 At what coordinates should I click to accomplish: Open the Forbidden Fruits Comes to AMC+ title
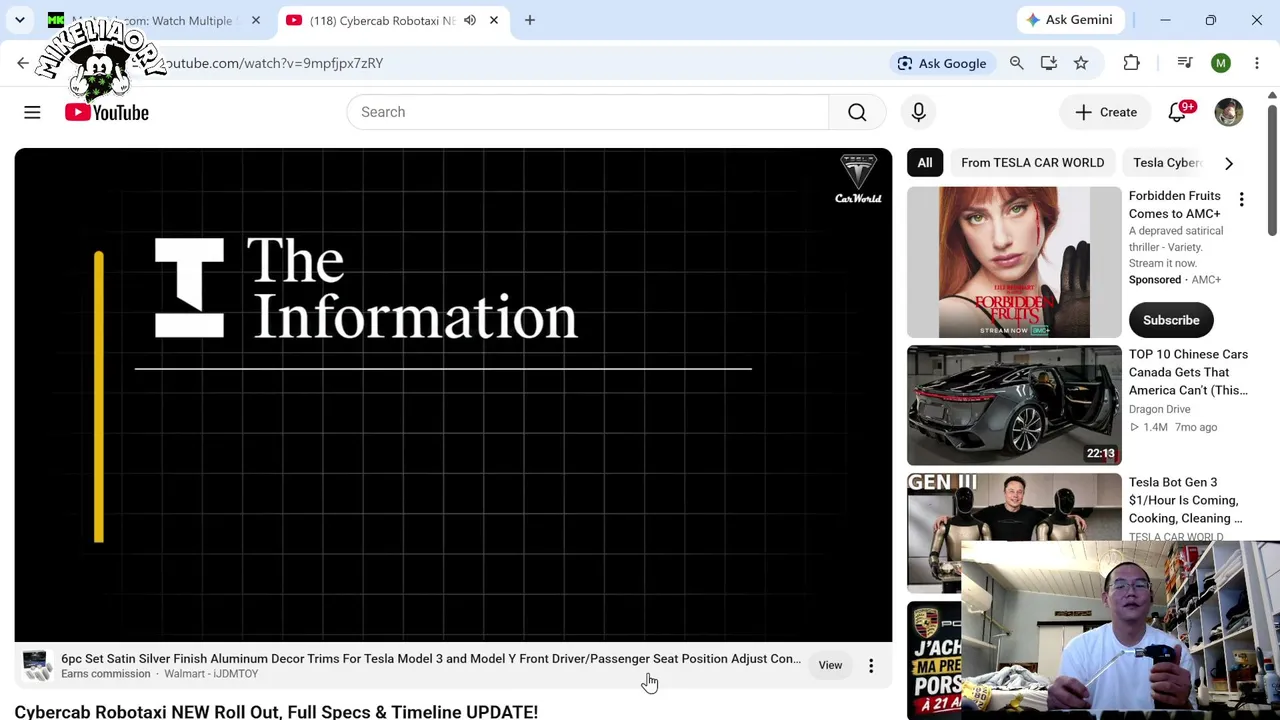coord(1175,204)
